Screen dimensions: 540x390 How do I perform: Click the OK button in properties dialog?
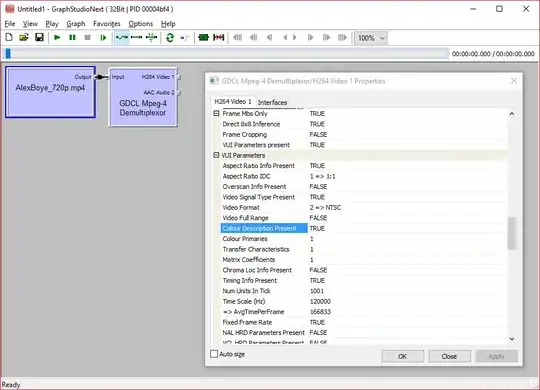coord(403,356)
